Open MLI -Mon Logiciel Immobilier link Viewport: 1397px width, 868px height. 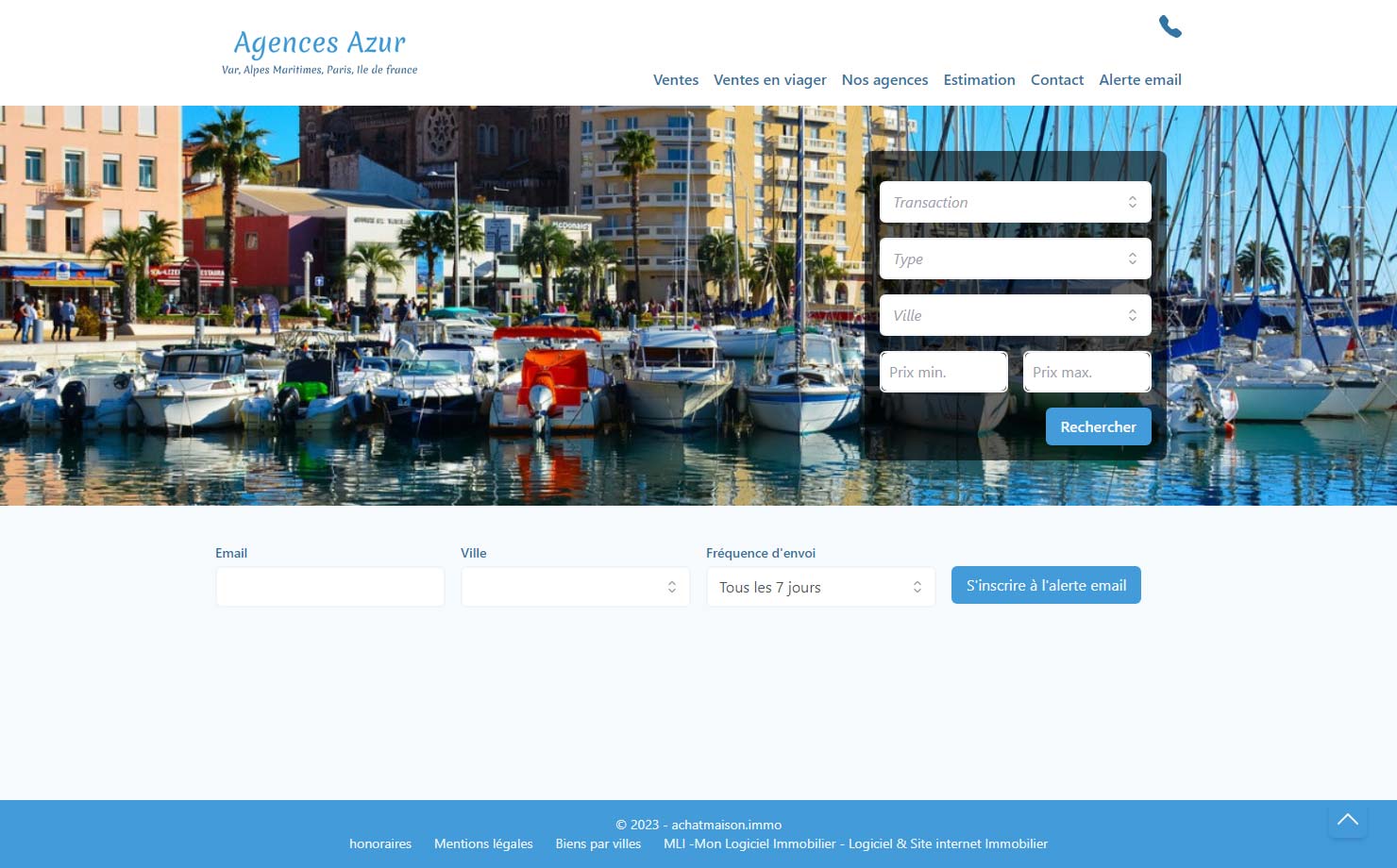tap(855, 843)
